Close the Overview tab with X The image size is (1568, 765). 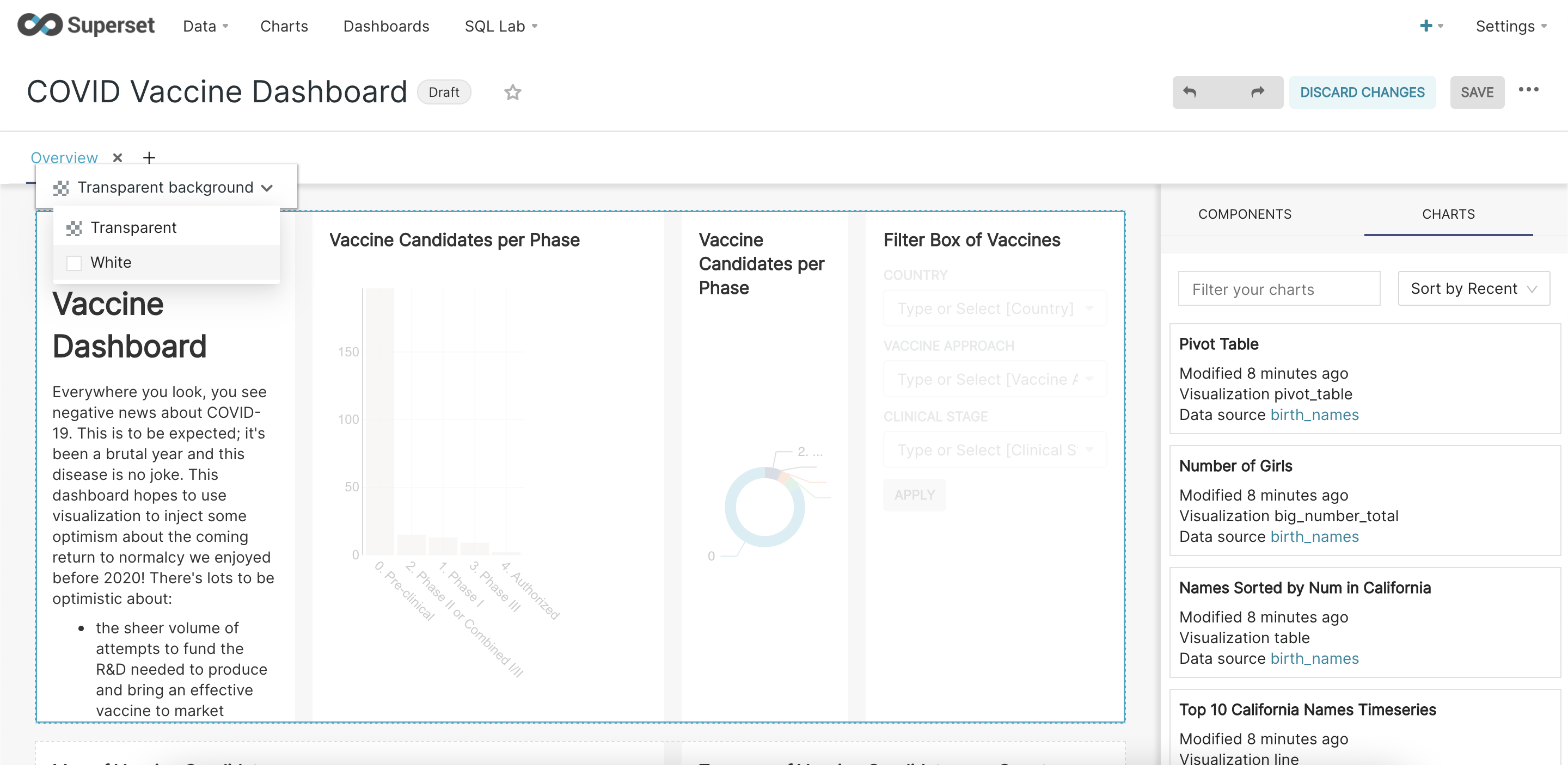click(x=118, y=157)
